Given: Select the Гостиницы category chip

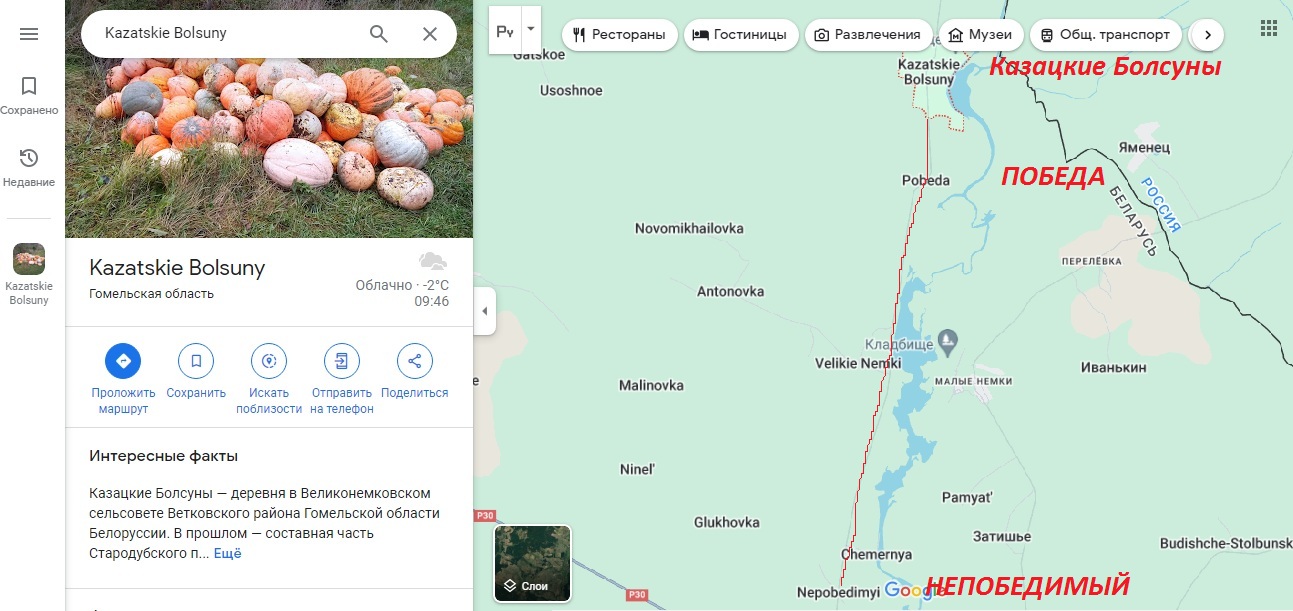Looking at the screenshot, I should point(740,35).
